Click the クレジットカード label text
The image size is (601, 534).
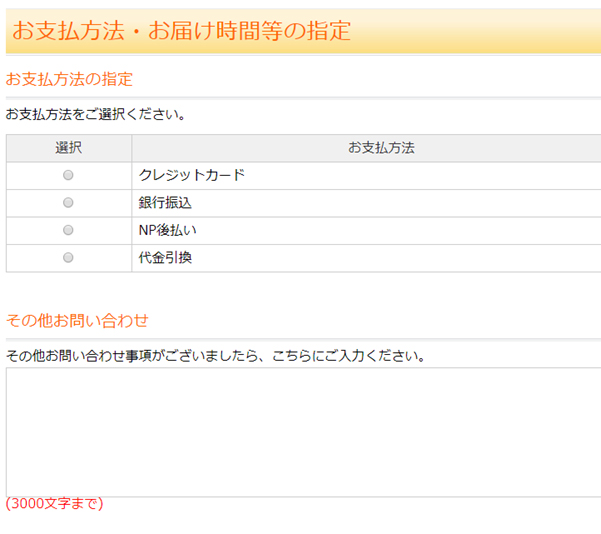(x=192, y=175)
